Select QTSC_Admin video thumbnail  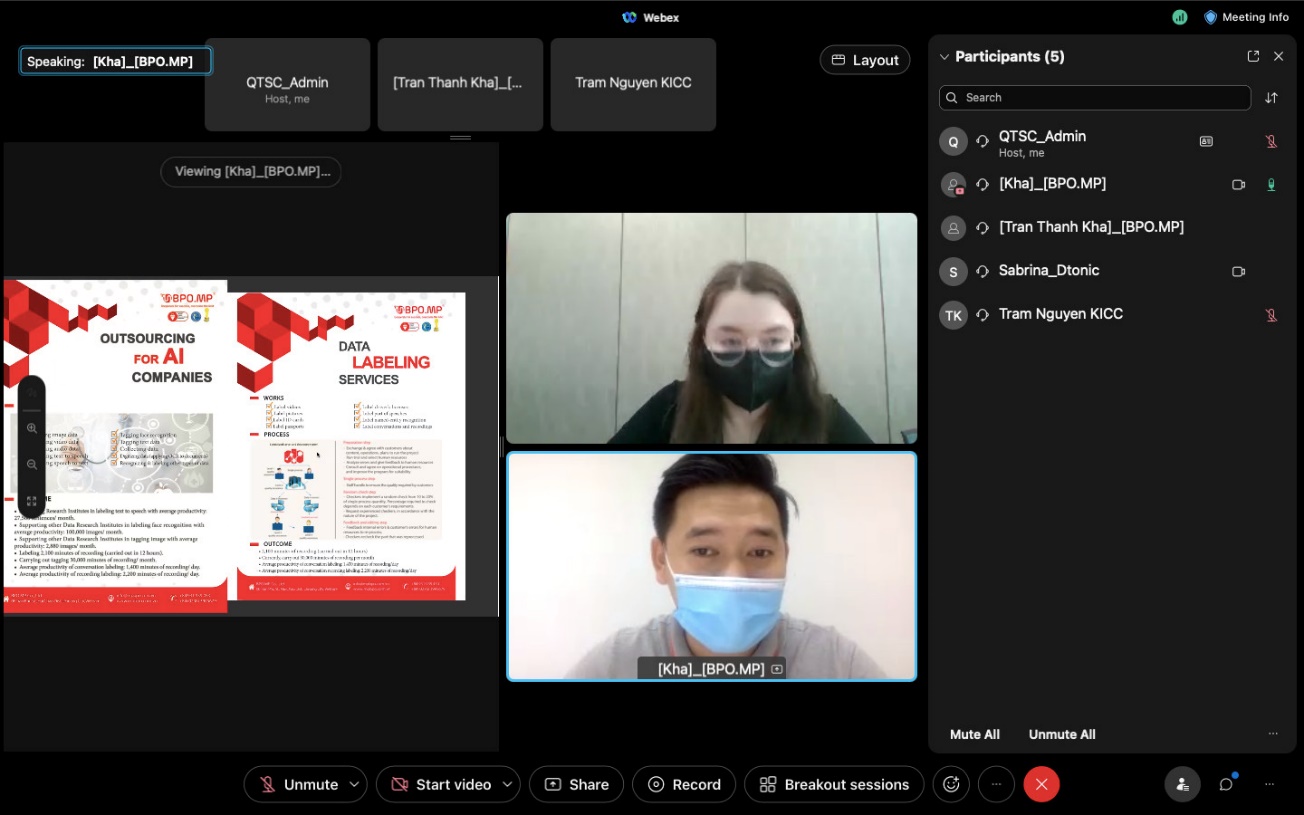[288, 85]
